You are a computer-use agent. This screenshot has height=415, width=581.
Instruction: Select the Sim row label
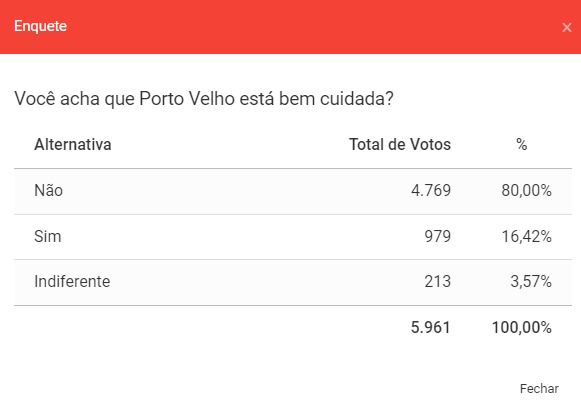tap(48, 236)
